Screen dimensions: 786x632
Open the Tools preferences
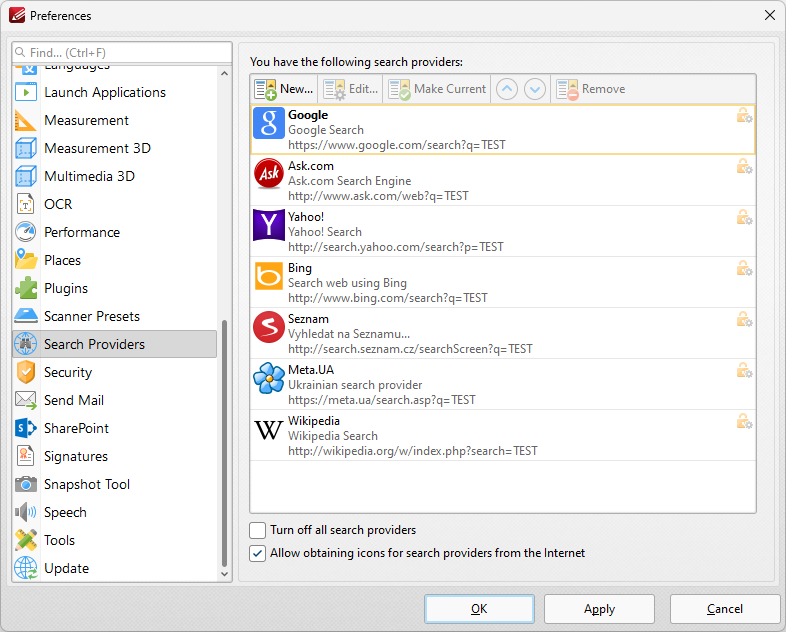coord(115,540)
